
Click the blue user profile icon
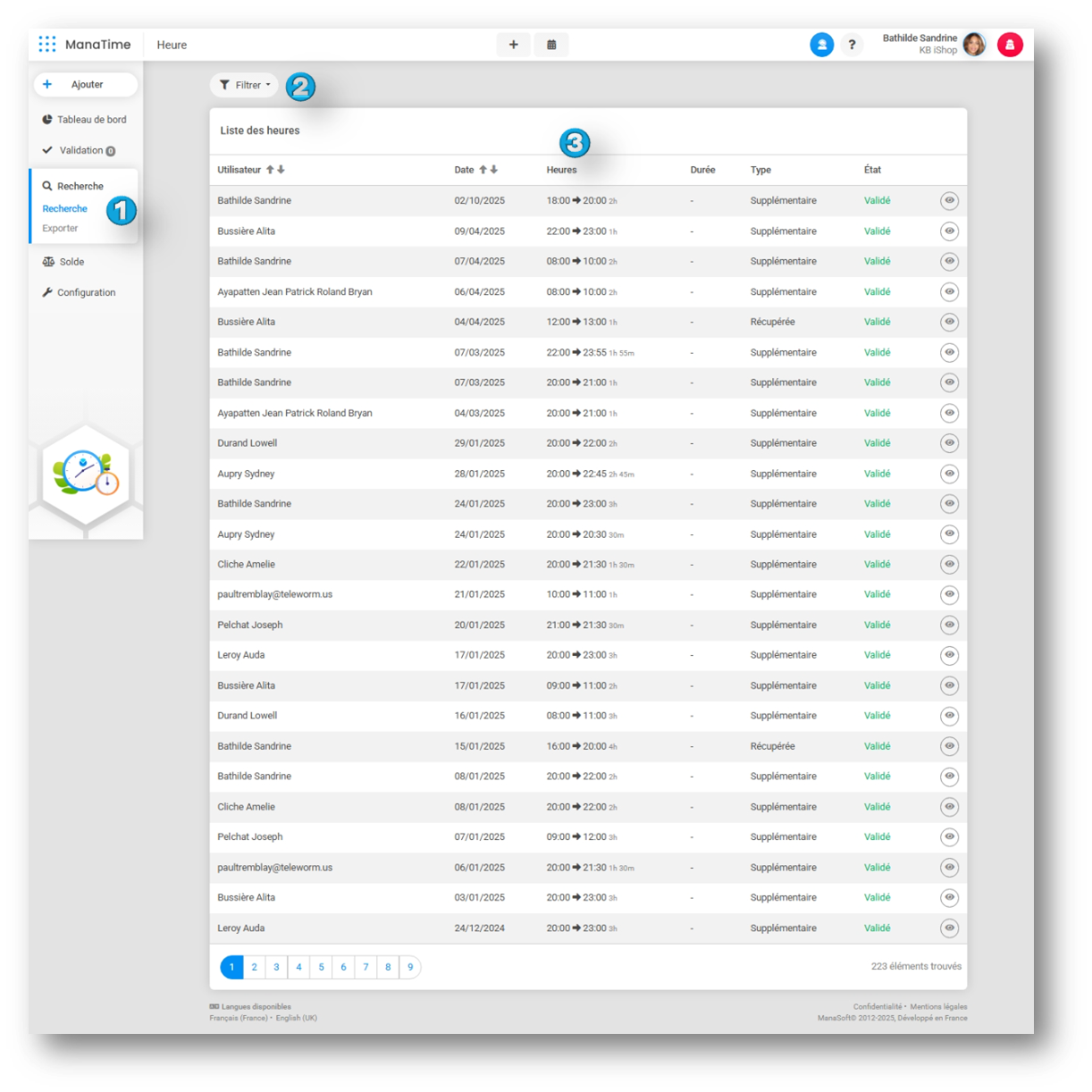click(x=821, y=45)
